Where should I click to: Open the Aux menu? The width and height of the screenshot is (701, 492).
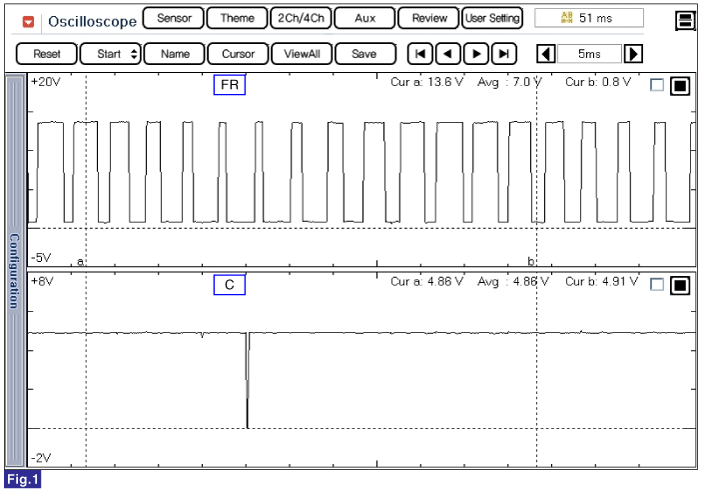click(365, 18)
